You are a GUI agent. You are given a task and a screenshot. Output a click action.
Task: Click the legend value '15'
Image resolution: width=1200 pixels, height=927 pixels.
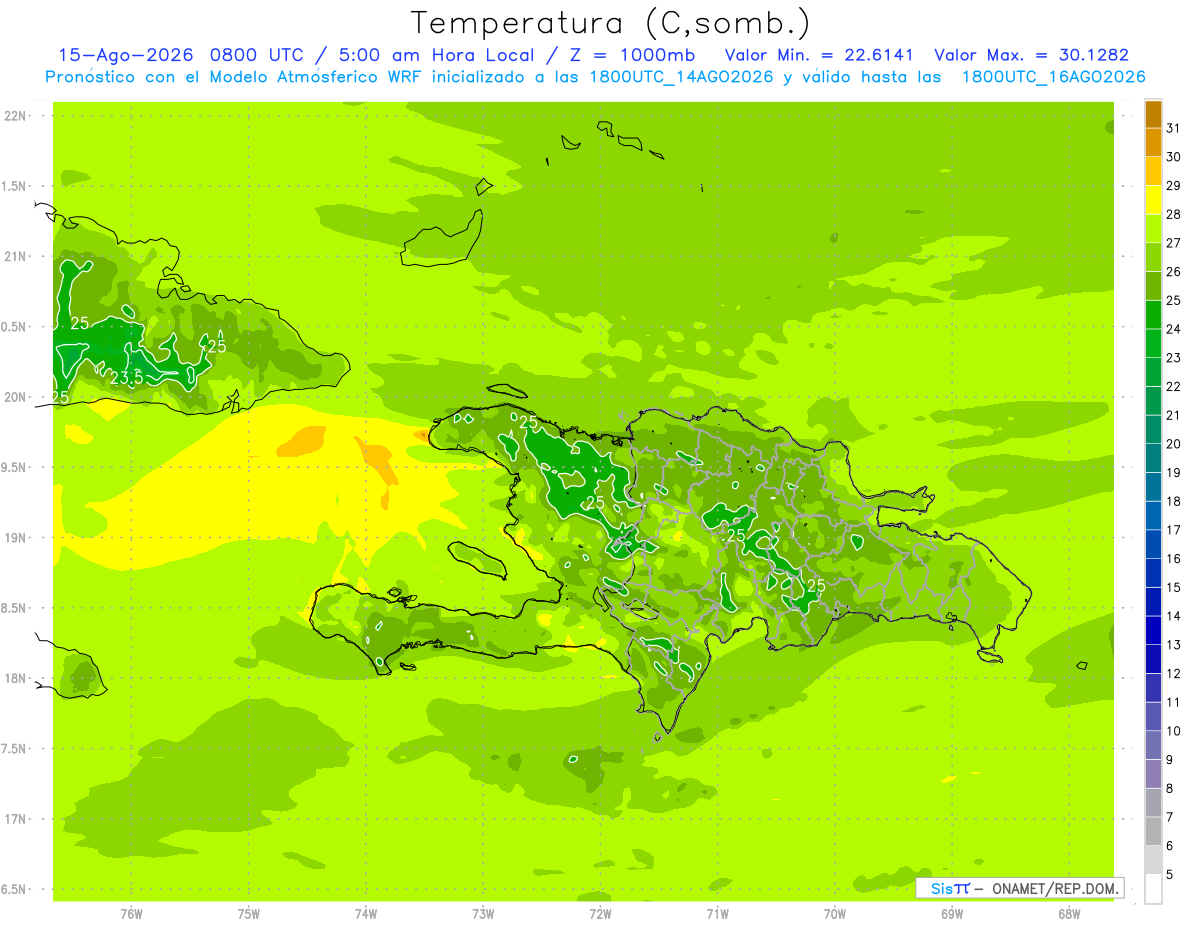click(x=1173, y=587)
